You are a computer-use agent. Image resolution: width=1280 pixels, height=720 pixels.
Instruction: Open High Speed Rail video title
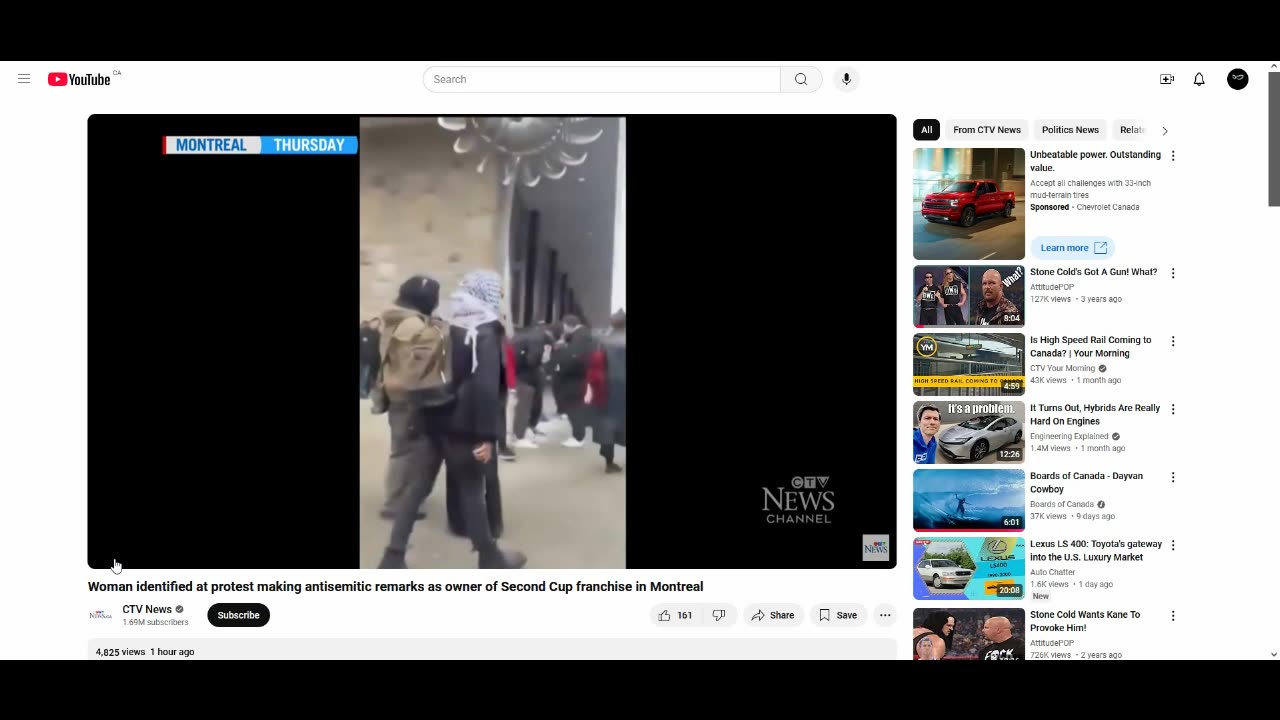click(1090, 346)
